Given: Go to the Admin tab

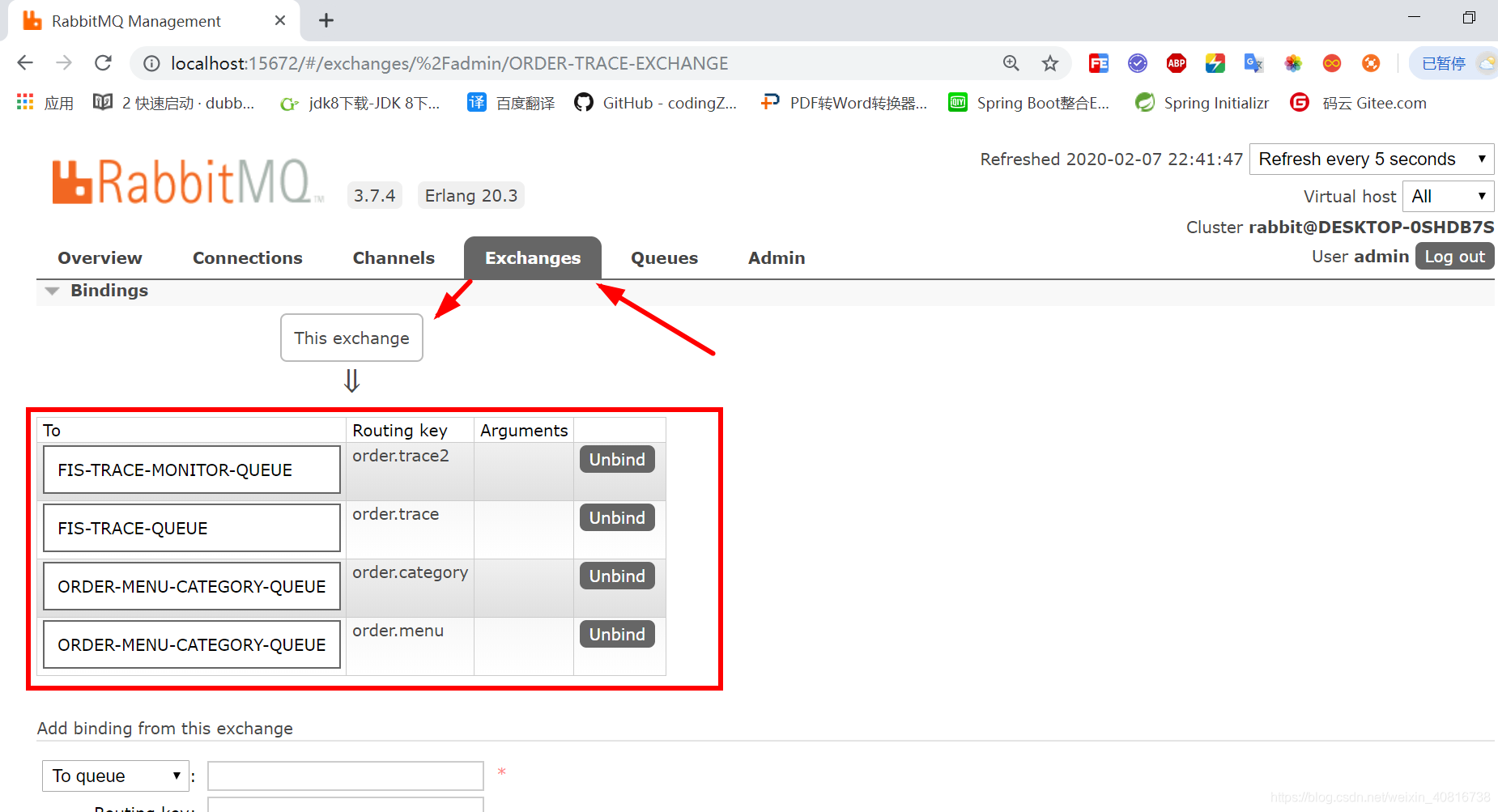Looking at the screenshot, I should pyautogui.click(x=777, y=257).
